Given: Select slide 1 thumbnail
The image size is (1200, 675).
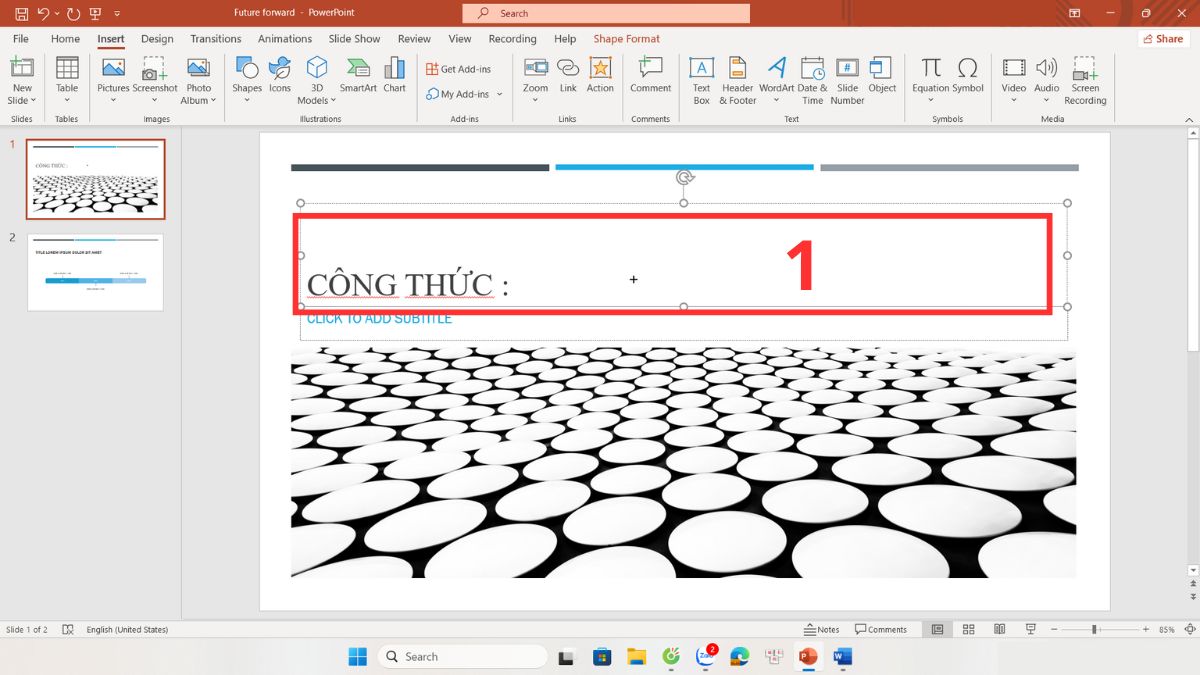Looking at the screenshot, I should (95, 179).
